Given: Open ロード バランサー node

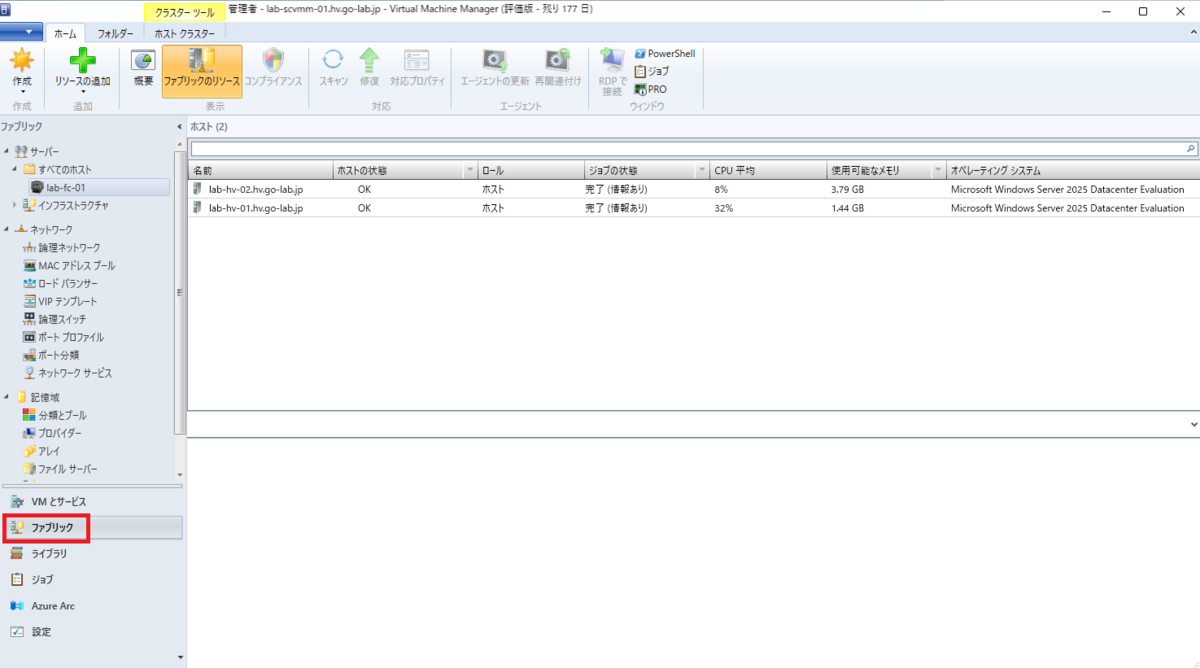Looking at the screenshot, I should click(x=62, y=283).
